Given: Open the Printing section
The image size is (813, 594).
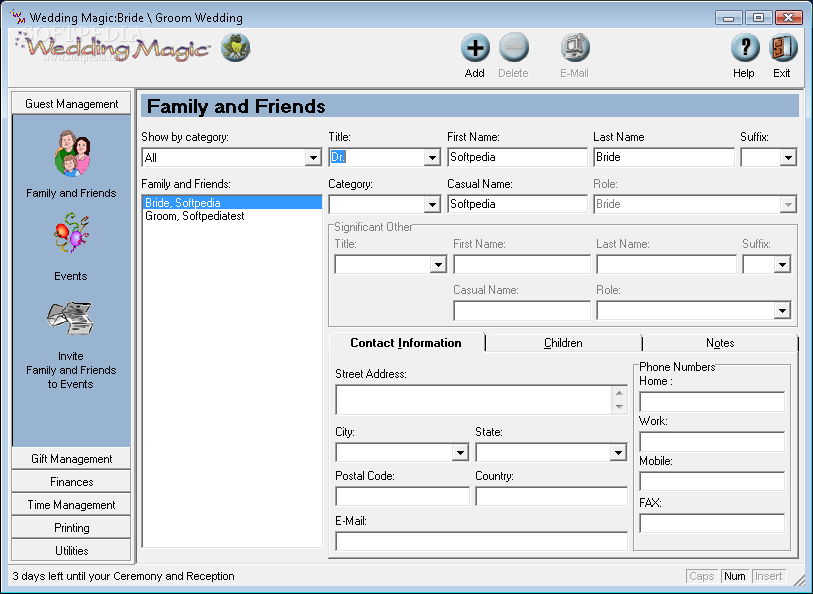Looking at the screenshot, I should [x=72, y=528].
